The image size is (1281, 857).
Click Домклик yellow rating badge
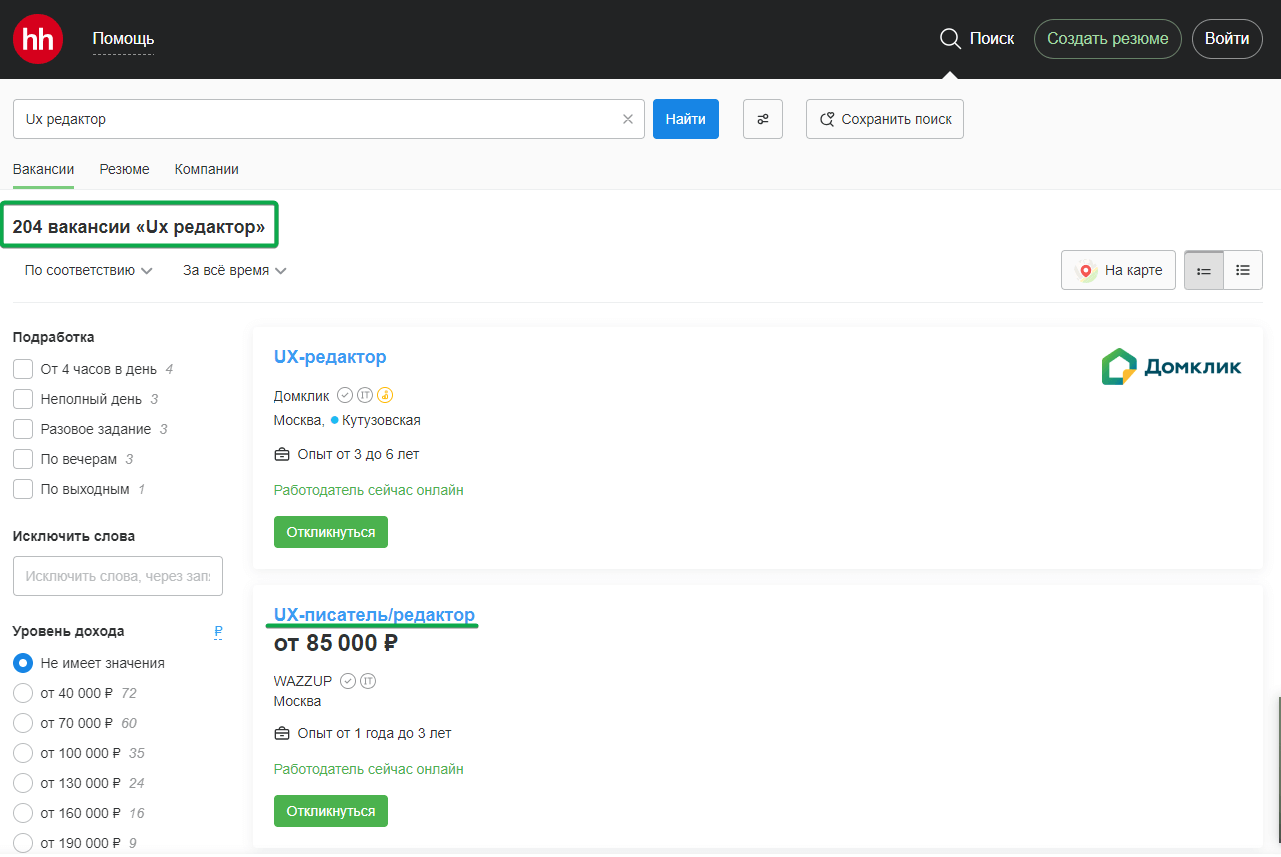click(x=385, y=396)
